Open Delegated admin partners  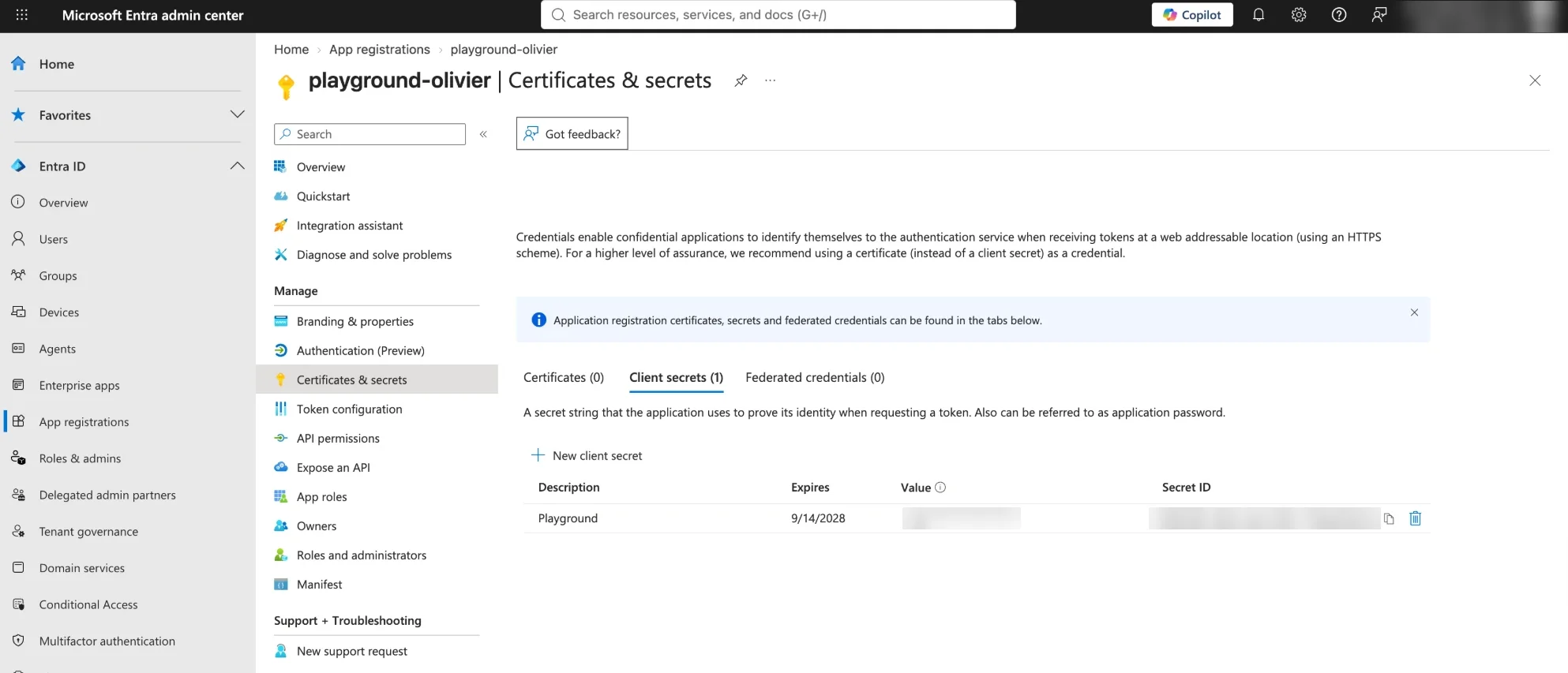[x=107, y=495]
